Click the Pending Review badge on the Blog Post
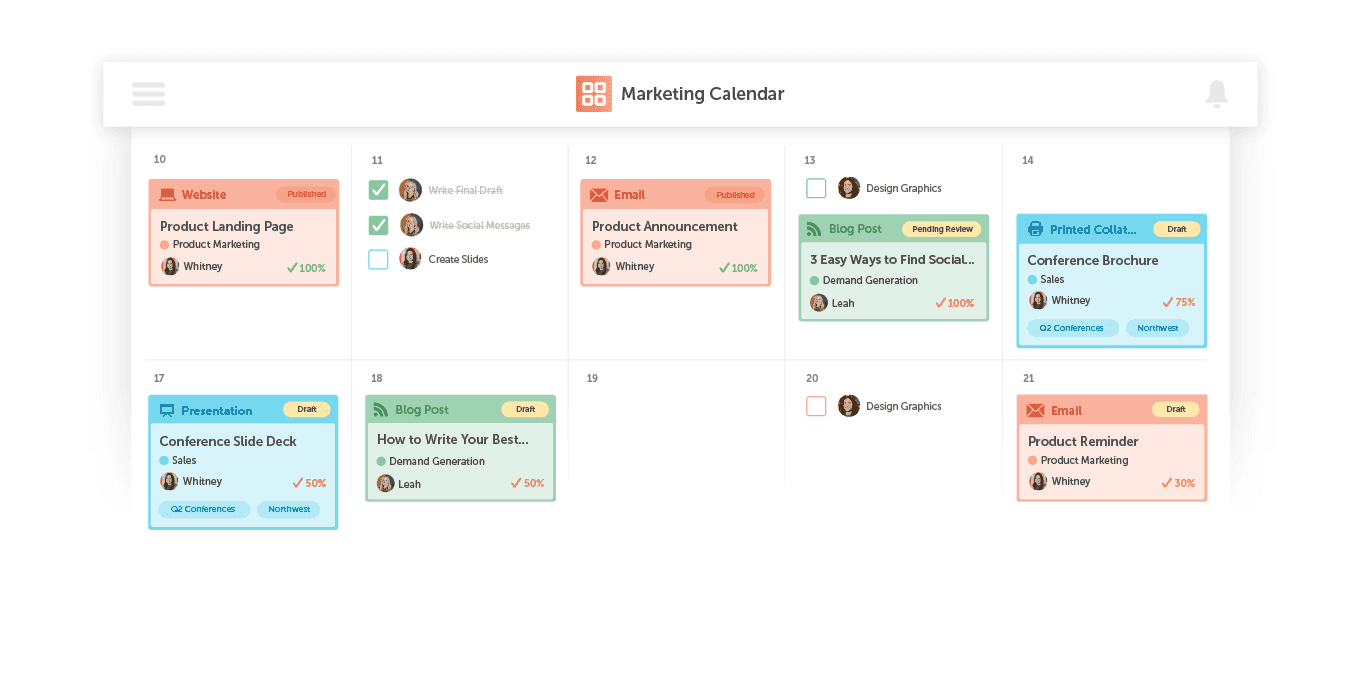This screenshot has height=691, width=1361. (x=942, y=228)
